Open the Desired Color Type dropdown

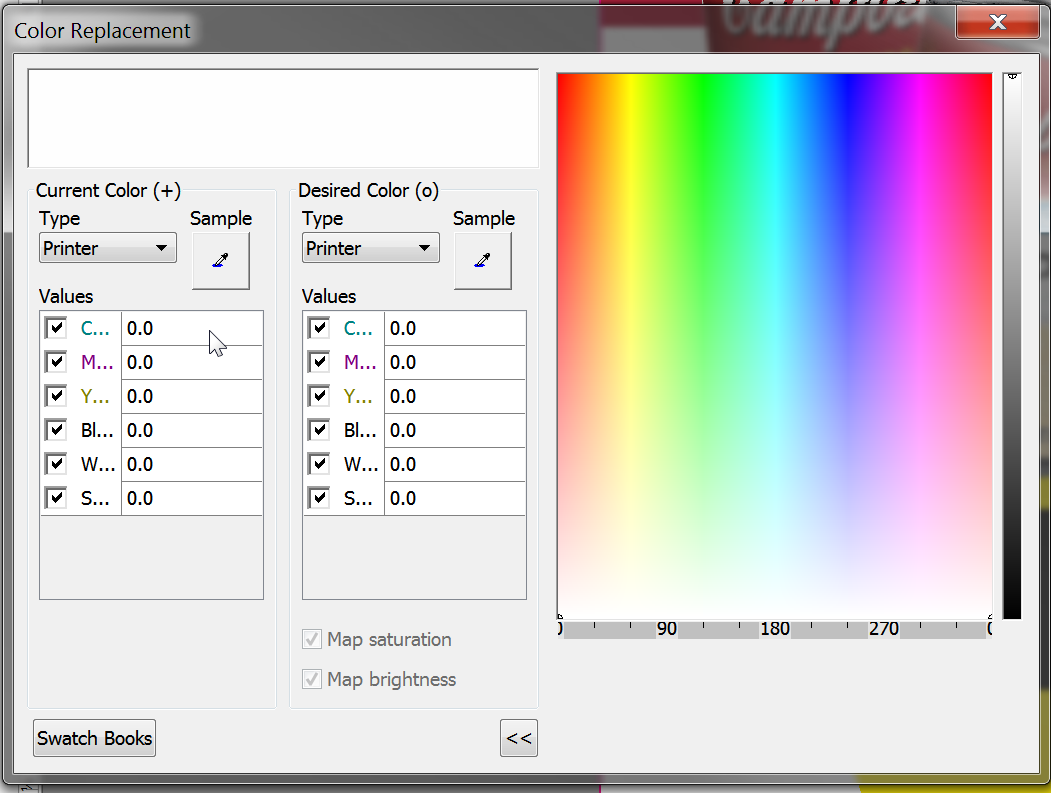[x=371, y=248]
